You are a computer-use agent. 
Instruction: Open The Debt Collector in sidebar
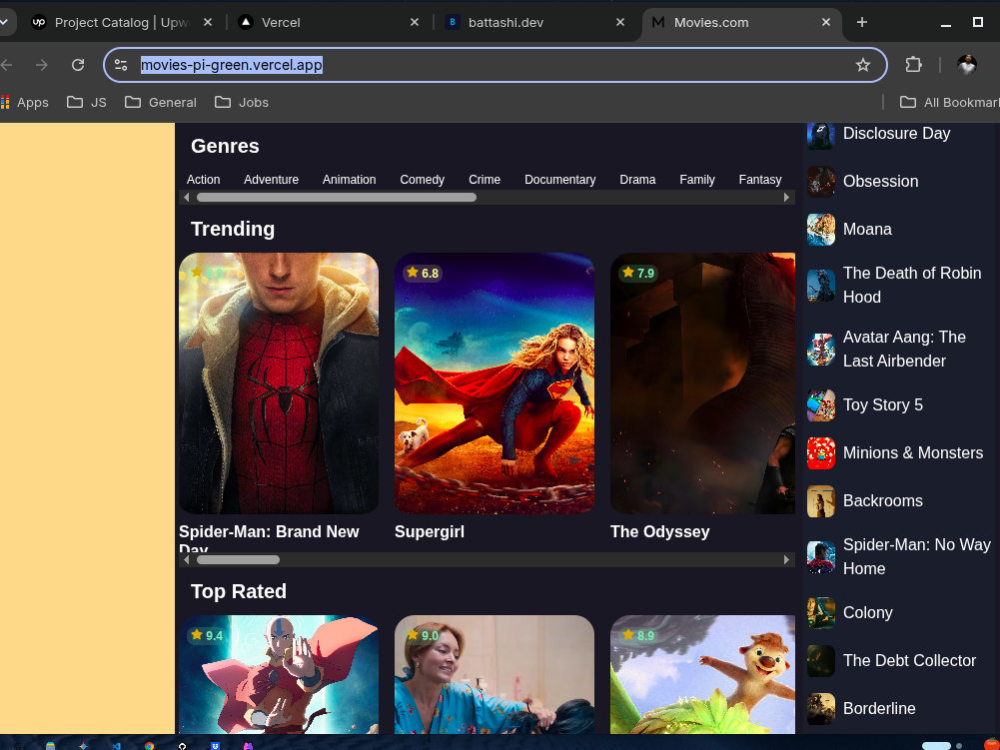[x=898, y=661]
